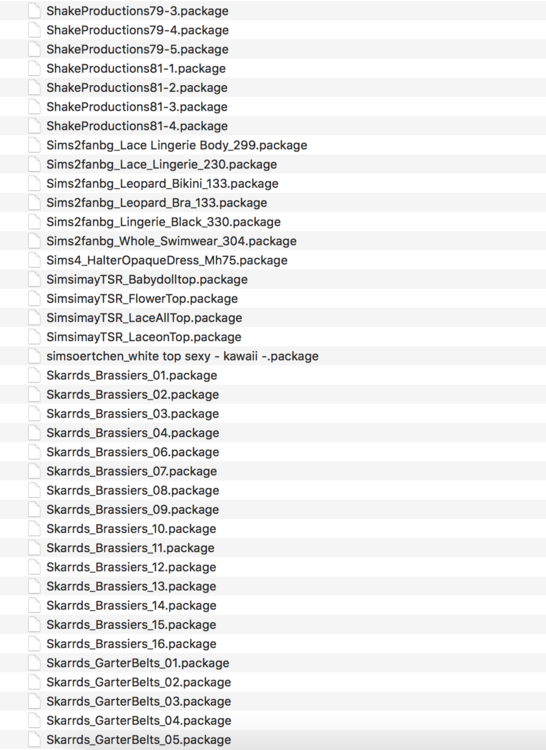Image resolution: width=546 pixels, height=750 pixels.
Task: Click file icon for Skarrds_Brassiers_16.package
Action: (34, 643)
